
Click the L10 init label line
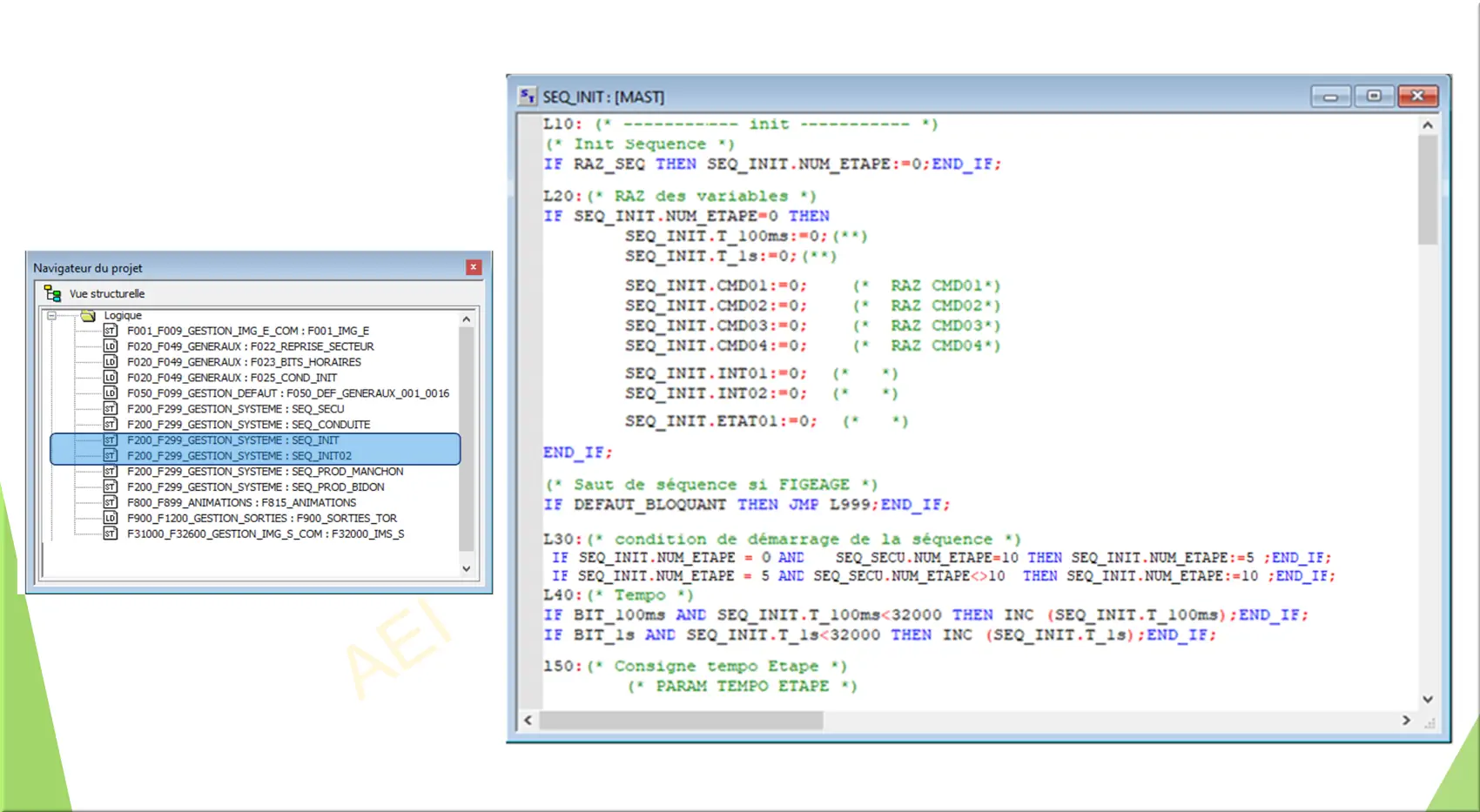pos(741,124)
